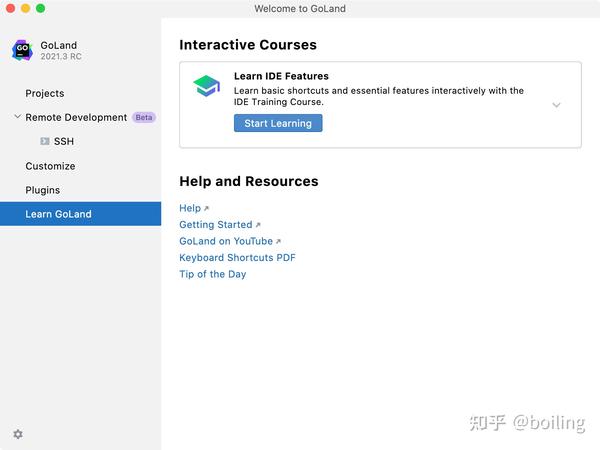Select the Learn GoLand tab
Image resolution: width=600 pixels, height=450 pixels.
coord(58,214)
